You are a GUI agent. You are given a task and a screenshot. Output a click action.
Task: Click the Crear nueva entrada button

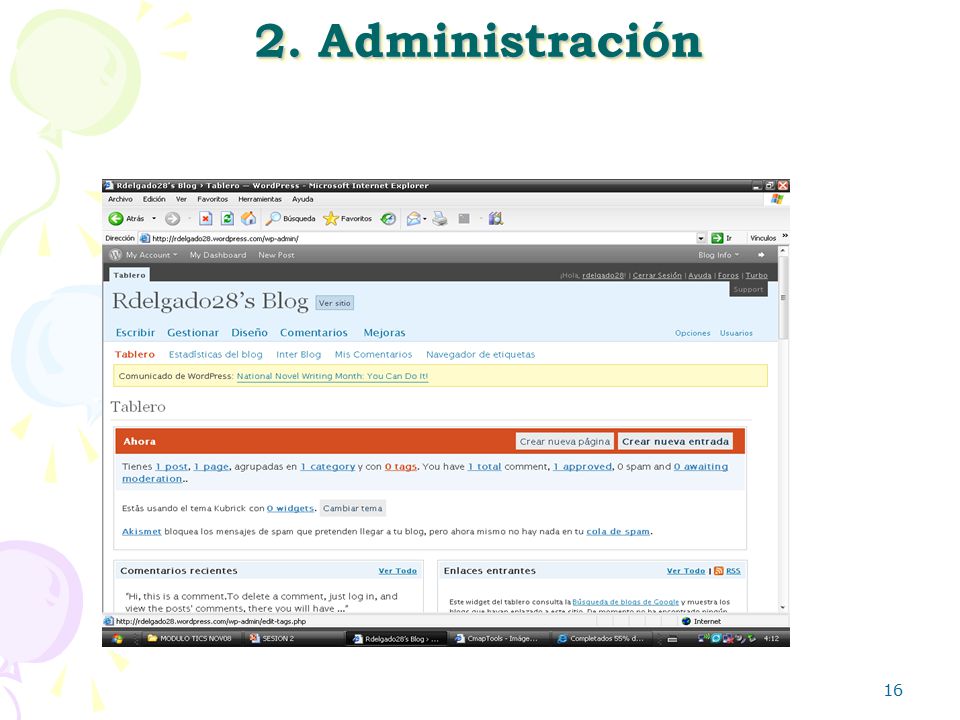(675, 441)
